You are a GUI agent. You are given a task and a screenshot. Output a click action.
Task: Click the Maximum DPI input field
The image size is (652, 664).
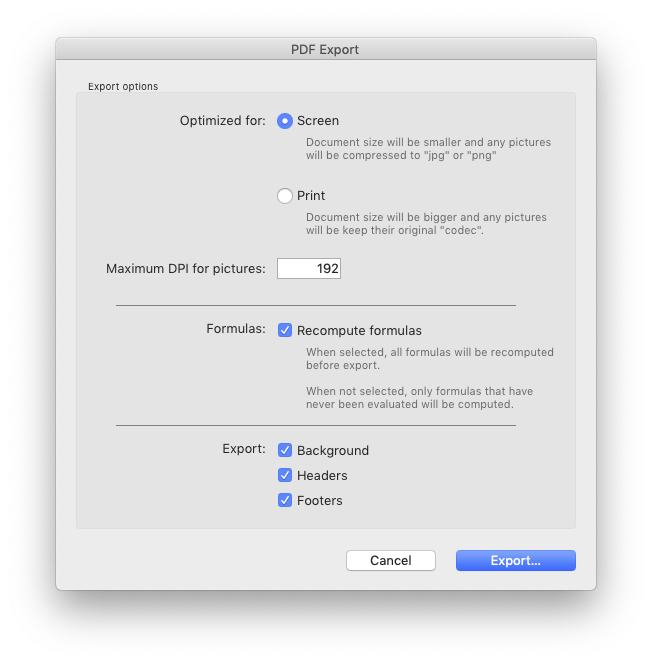309,268
